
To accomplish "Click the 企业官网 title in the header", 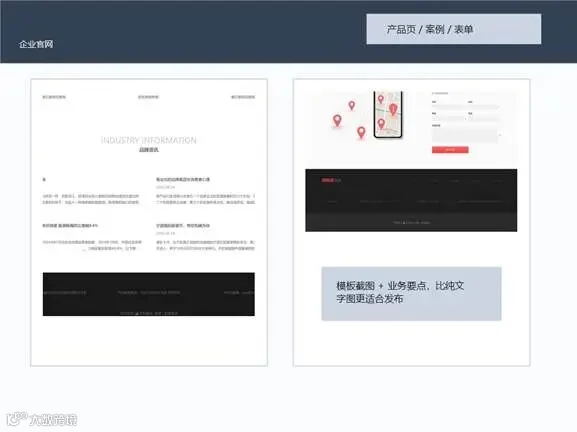I will [x=36, y=44].
